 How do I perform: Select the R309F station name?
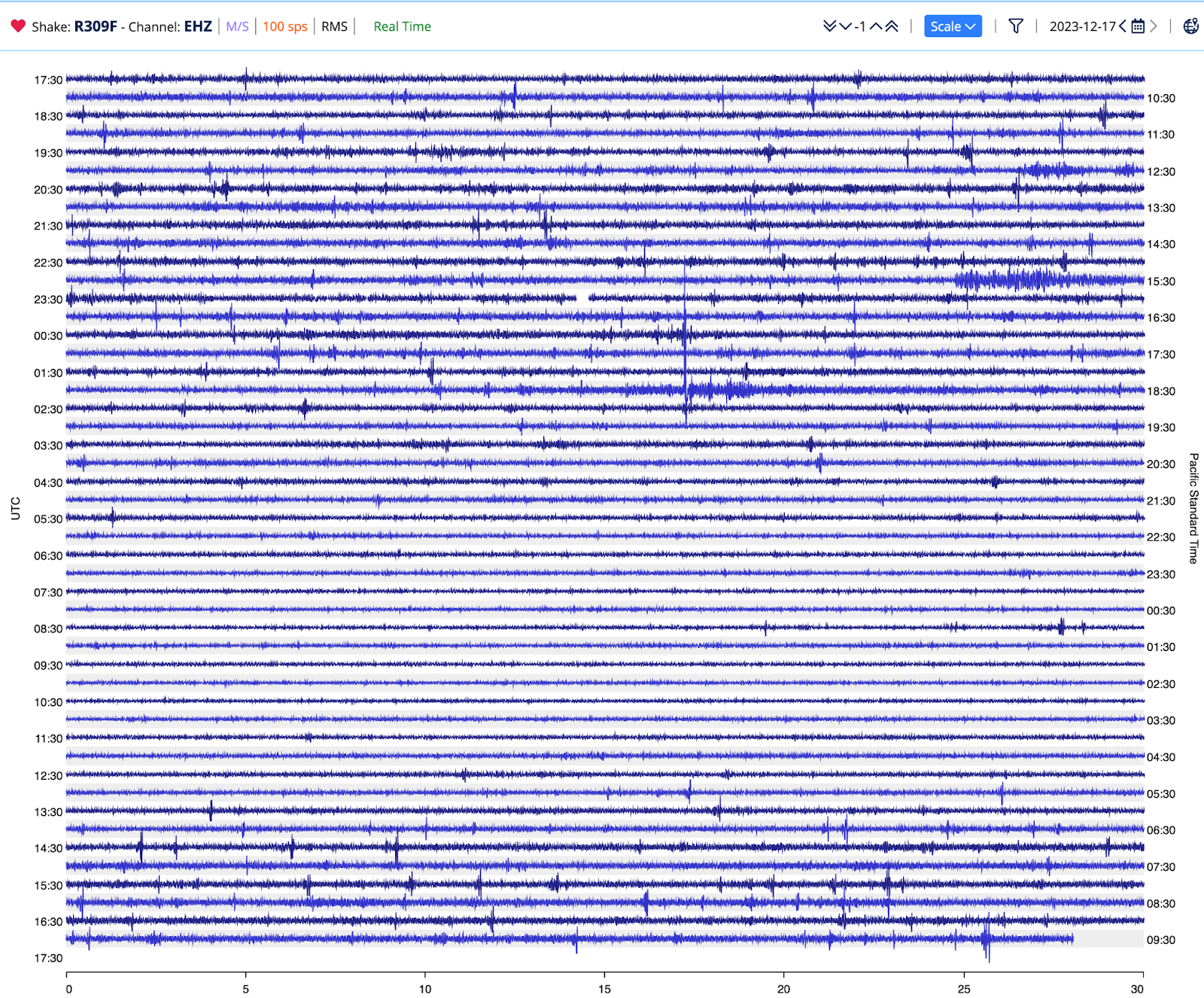click(96, 26)
